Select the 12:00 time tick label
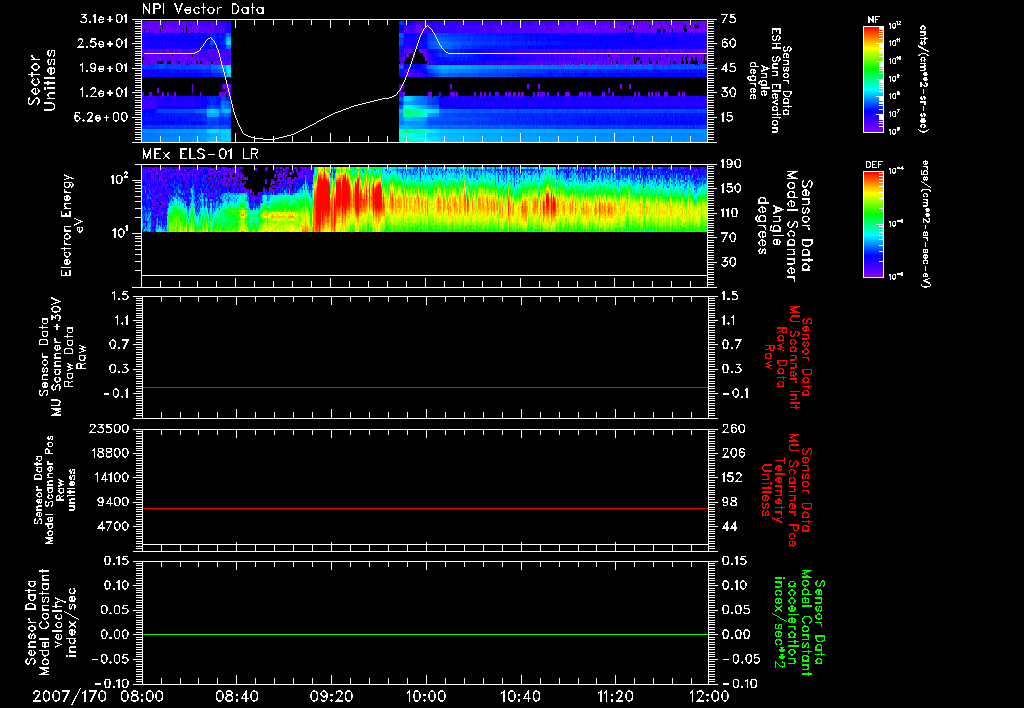This screenshot has width=1024, height=708. coord(709,696)
